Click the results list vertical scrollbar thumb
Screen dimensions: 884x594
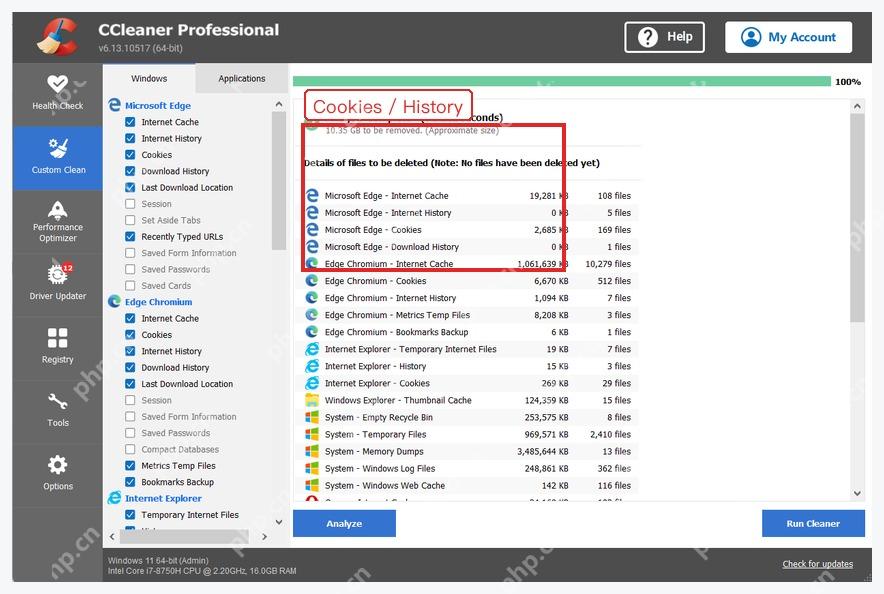pyautogui.click(x=857, y=218)
